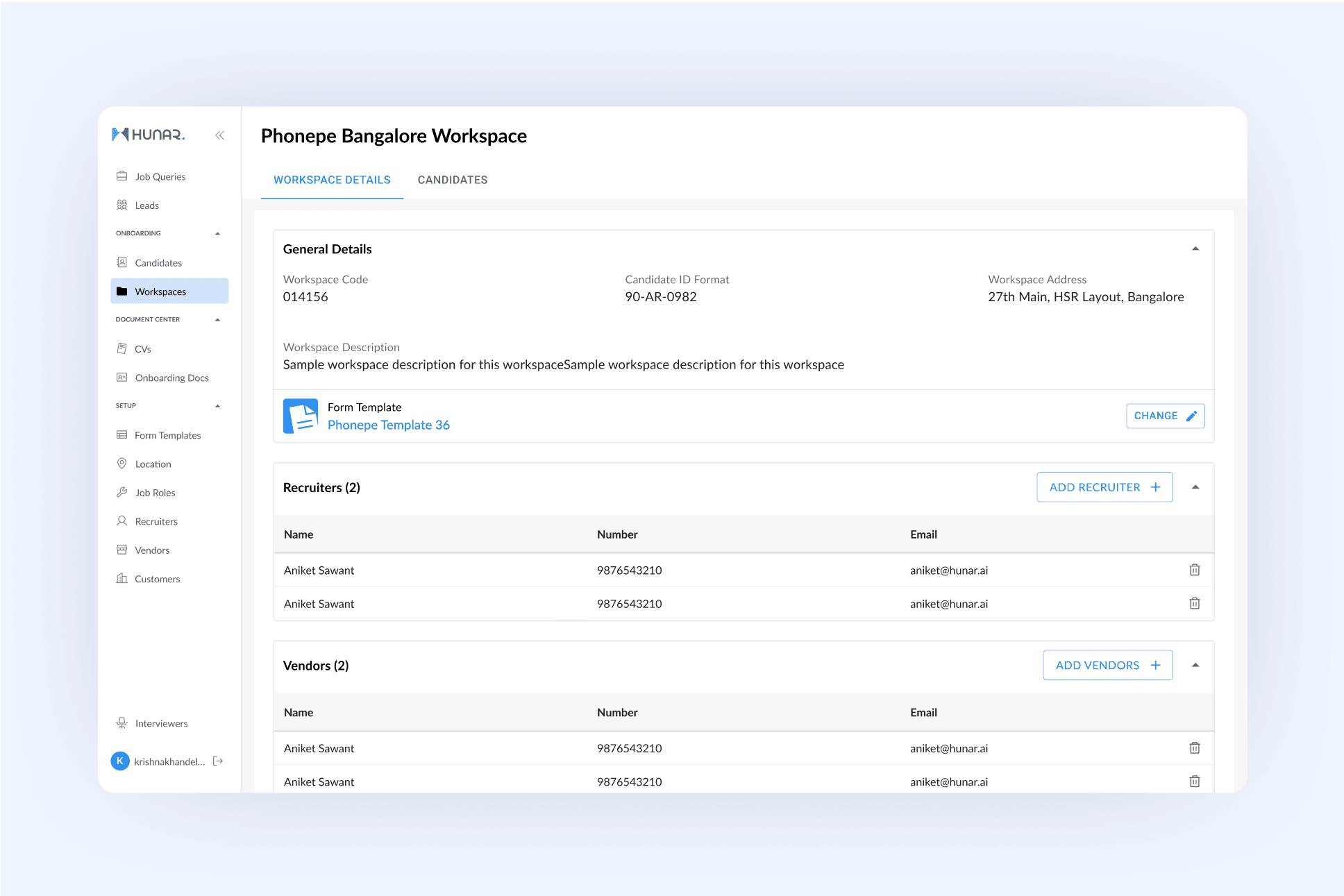This screenshot has width=1344, height=896.
Task: Open Location setup page
Action: (153, 464)
